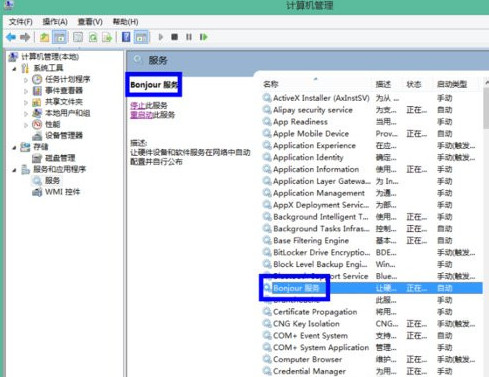Click the Pause service icon
The width and height of the screenshot is (489, 377).
pyautogui.click(x=189, y=37)
